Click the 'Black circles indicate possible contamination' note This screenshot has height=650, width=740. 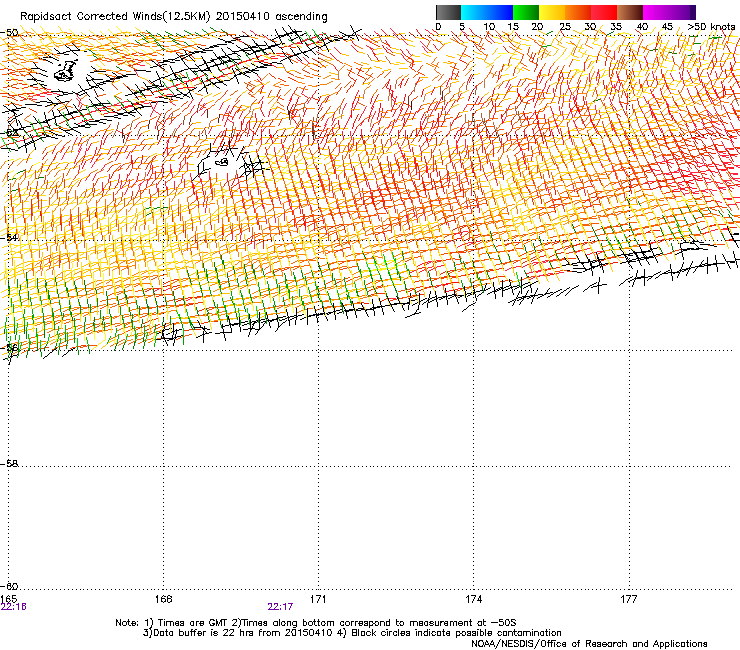point(456,633)
